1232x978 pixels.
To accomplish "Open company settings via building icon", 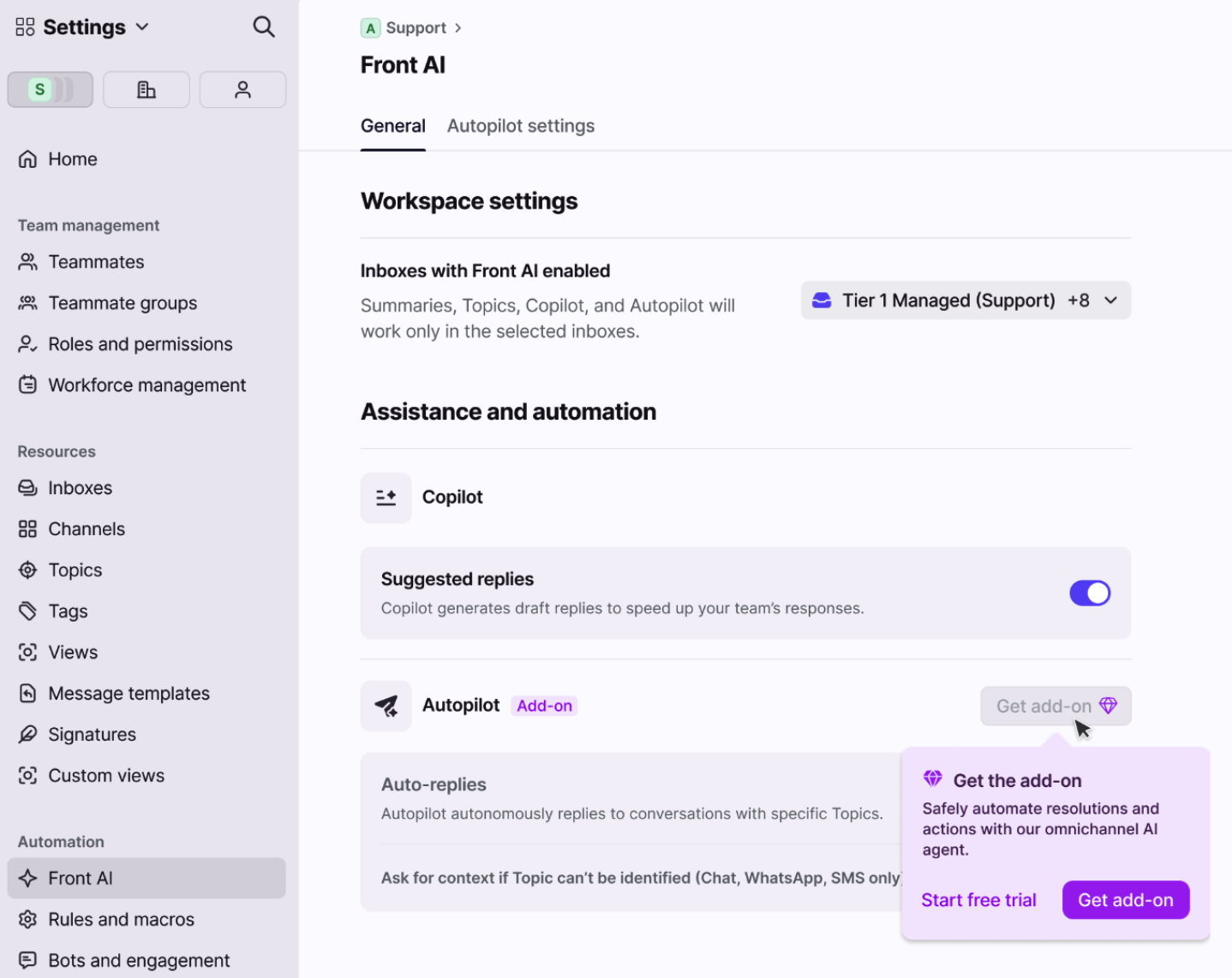I will tap(147, 90).
